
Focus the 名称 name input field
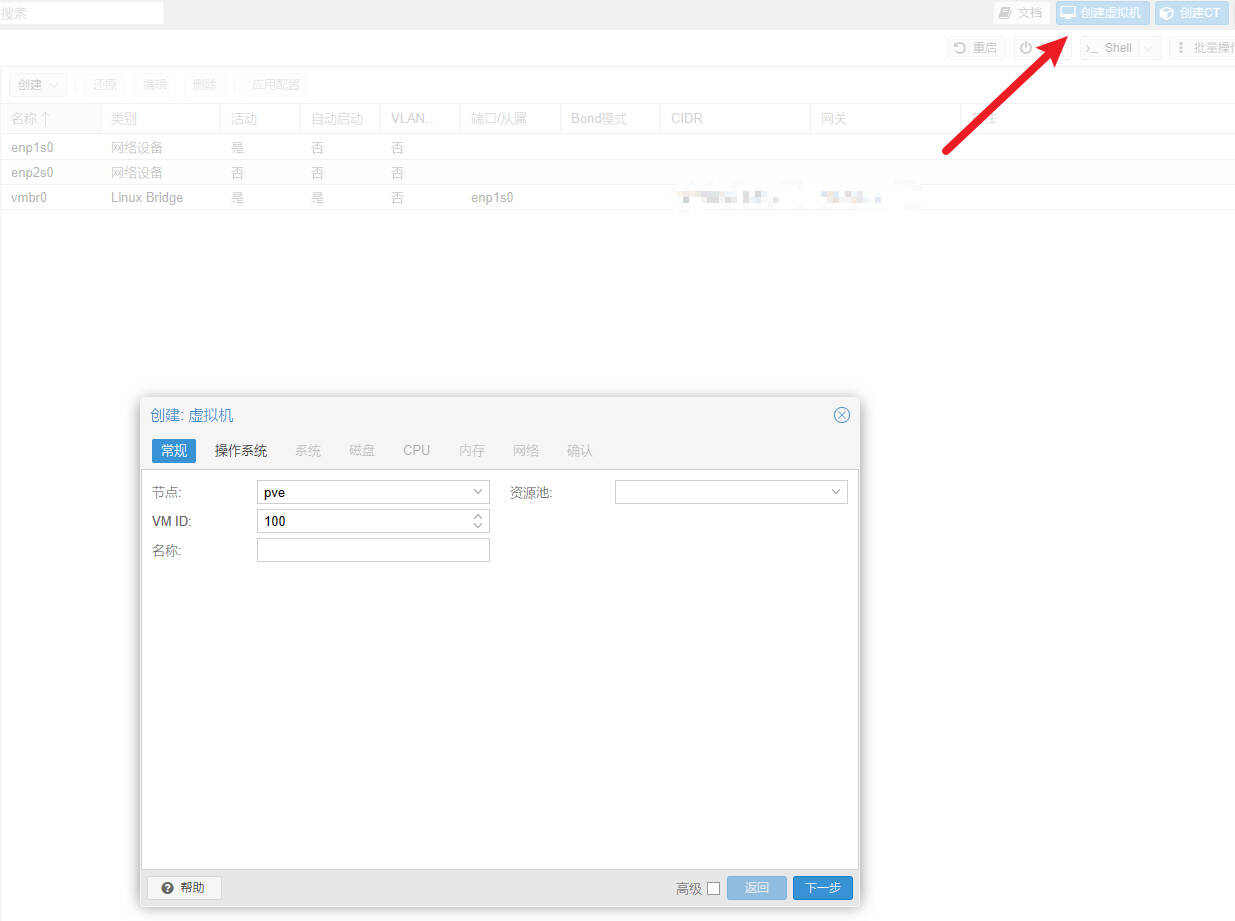(373, 550)
